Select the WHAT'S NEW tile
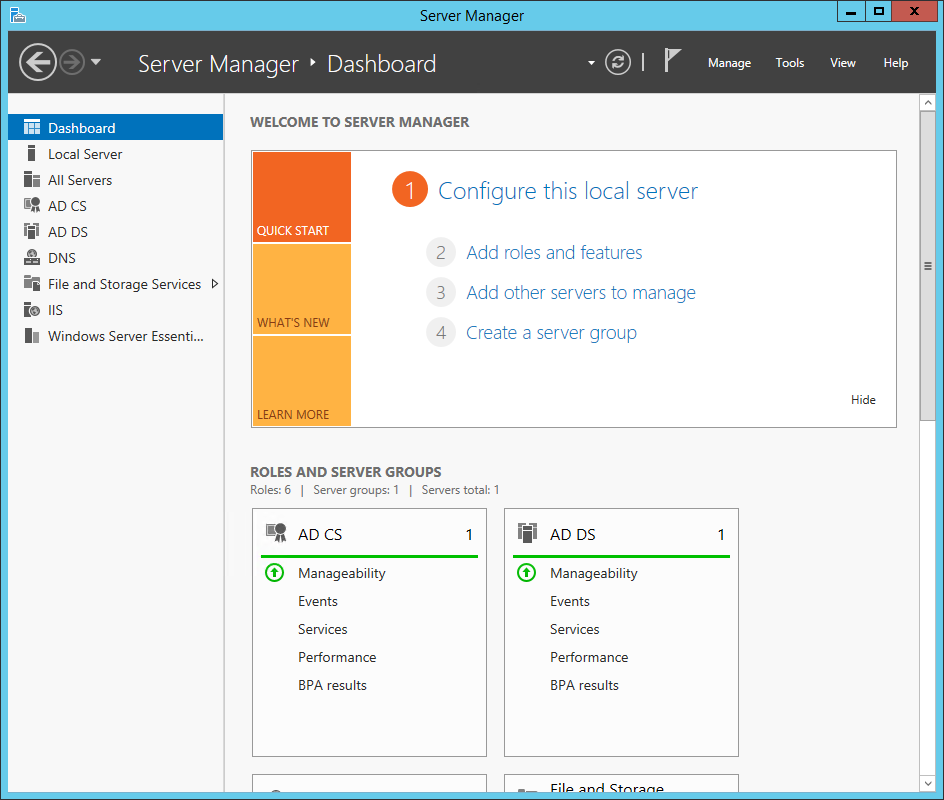The height and width of the screenshot is (800, 944). click(x=301, y=289)
